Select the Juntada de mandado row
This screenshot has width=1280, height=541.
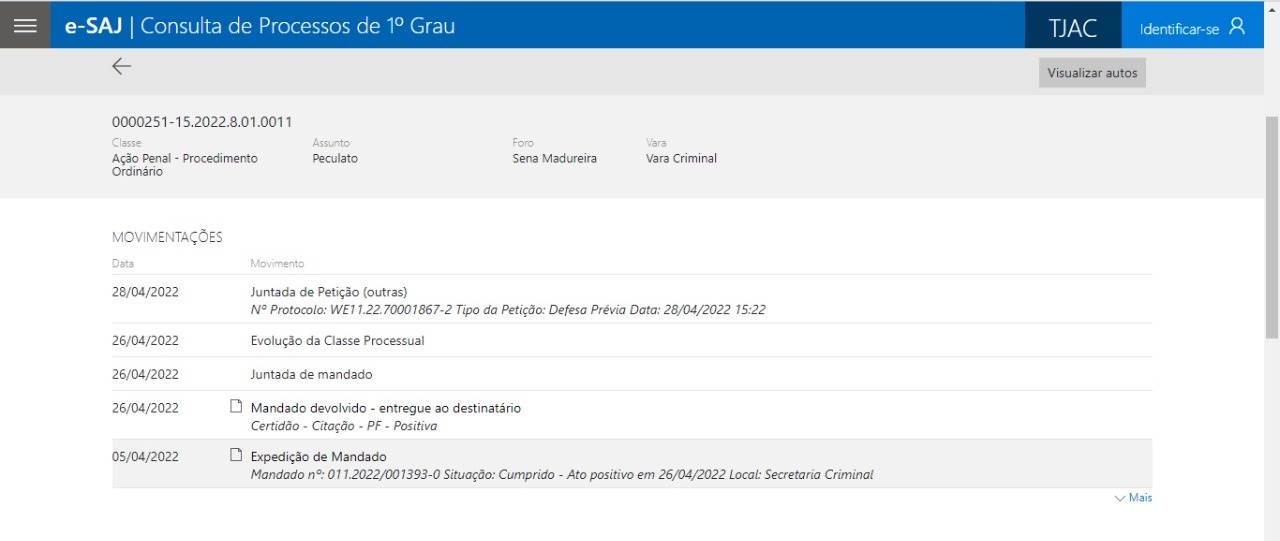coord(311,375)
